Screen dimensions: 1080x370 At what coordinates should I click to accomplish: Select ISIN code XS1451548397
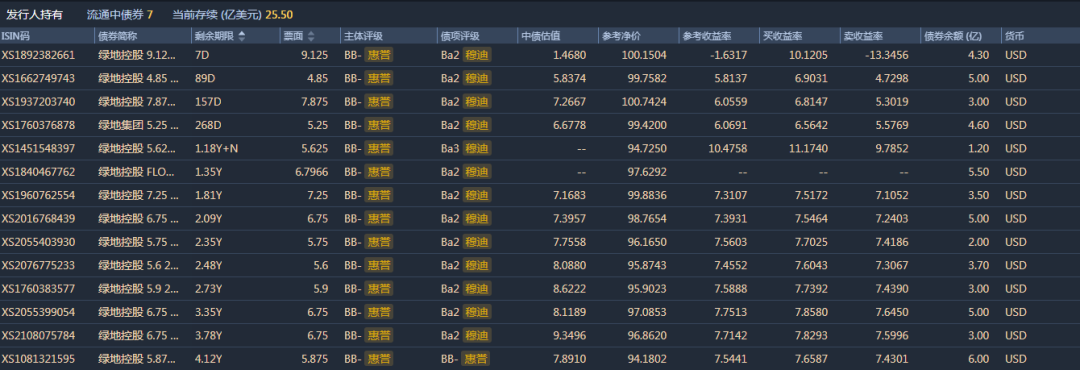pyautogui.click(x=39, y=148)
